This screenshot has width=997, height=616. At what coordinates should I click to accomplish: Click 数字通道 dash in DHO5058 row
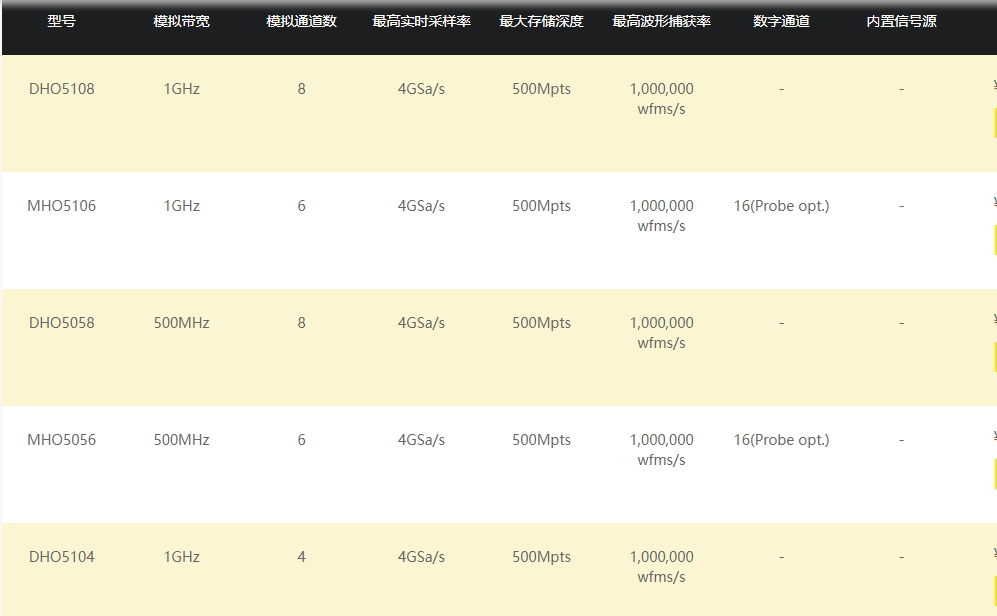tap(781, 324)
